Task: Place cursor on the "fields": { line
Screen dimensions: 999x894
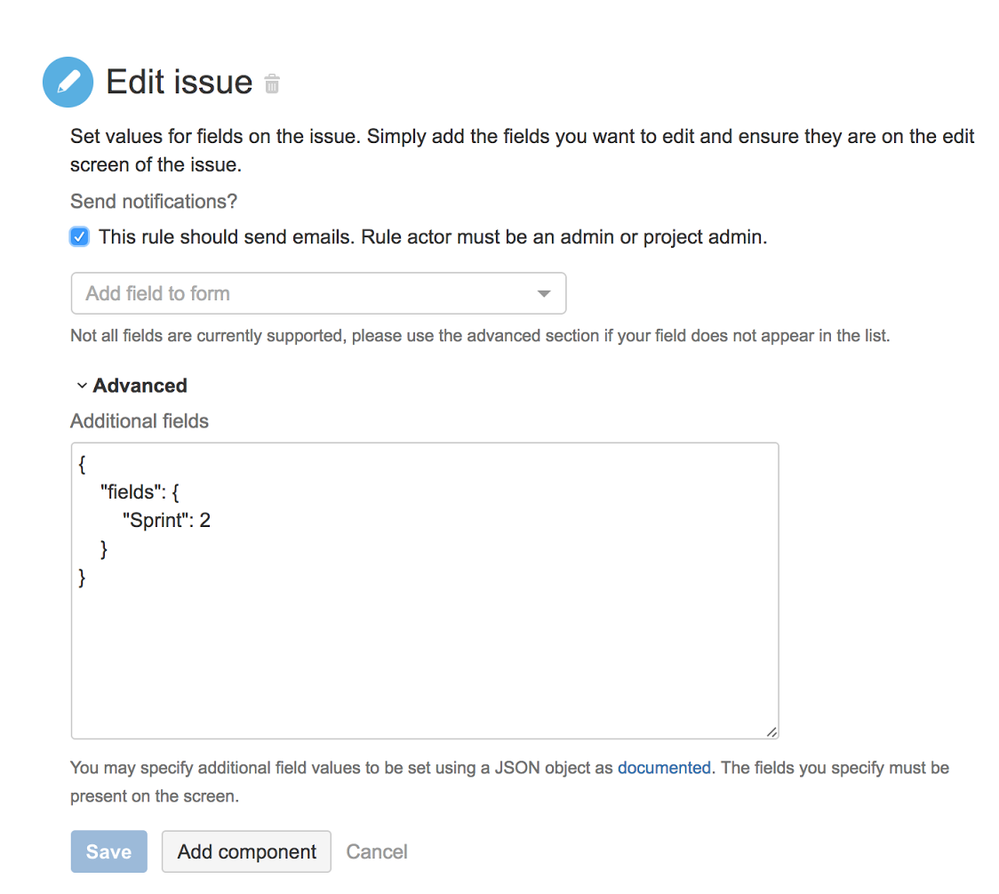Action: [x=140, y=492]
